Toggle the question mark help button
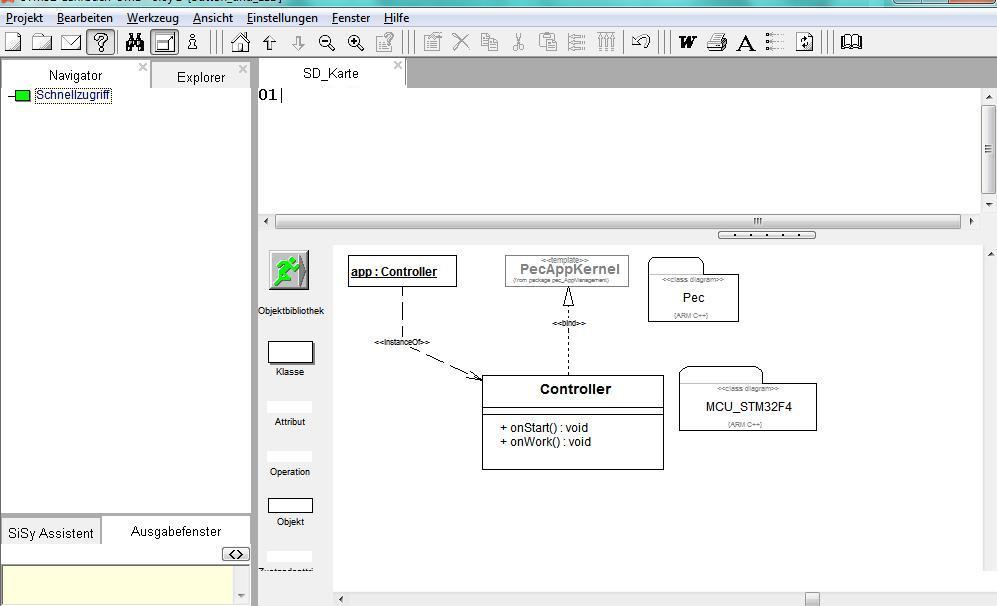This screenshot has width=997, height=606. 100,43
